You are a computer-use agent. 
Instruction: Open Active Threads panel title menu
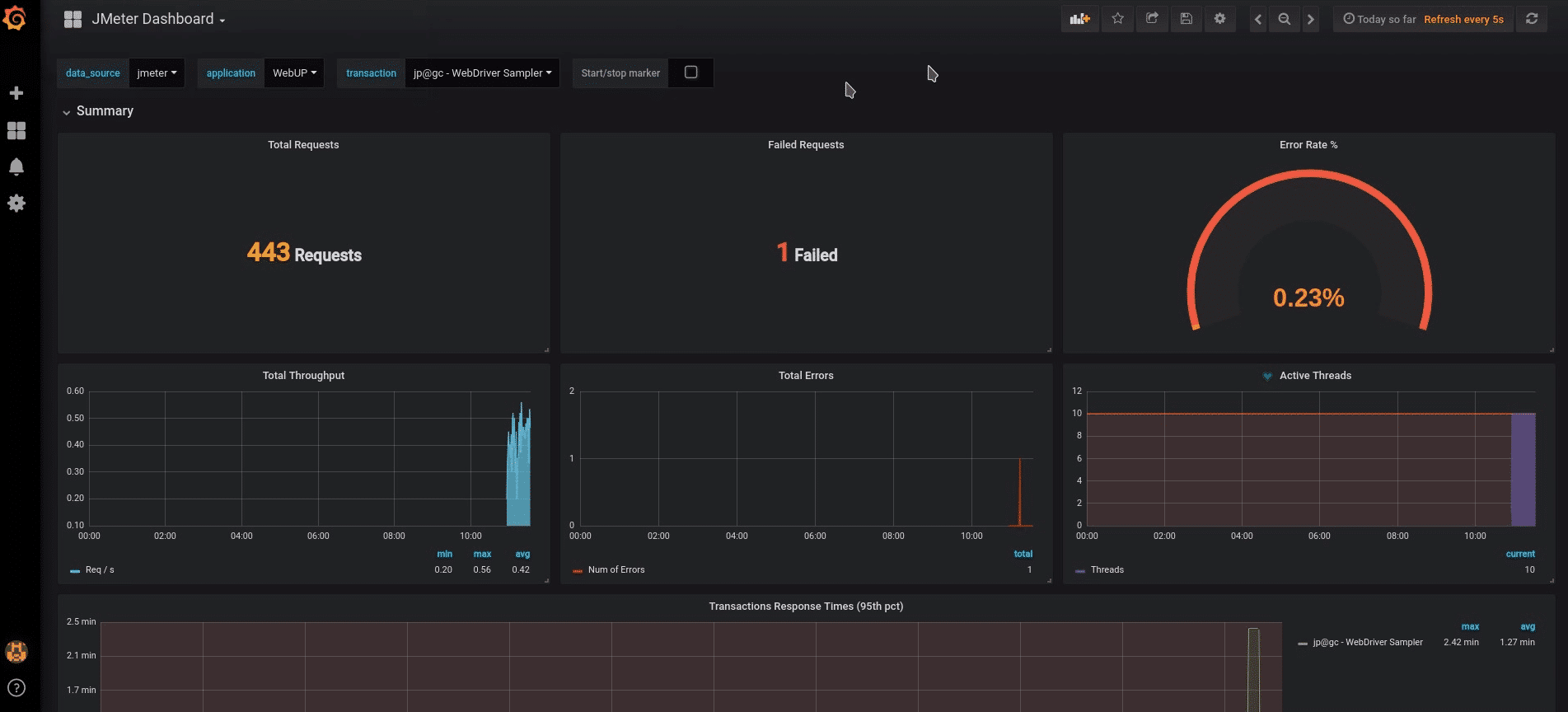[x=1315, y=375]
